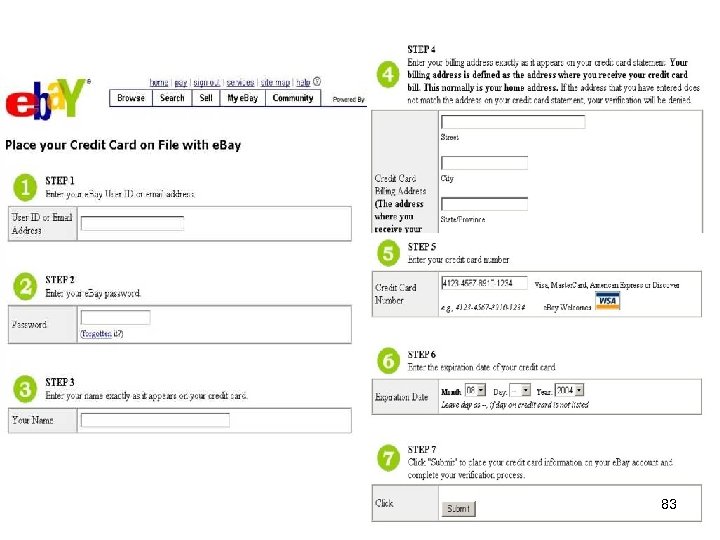Open the expiration Year dropdown

click(569, 390)
